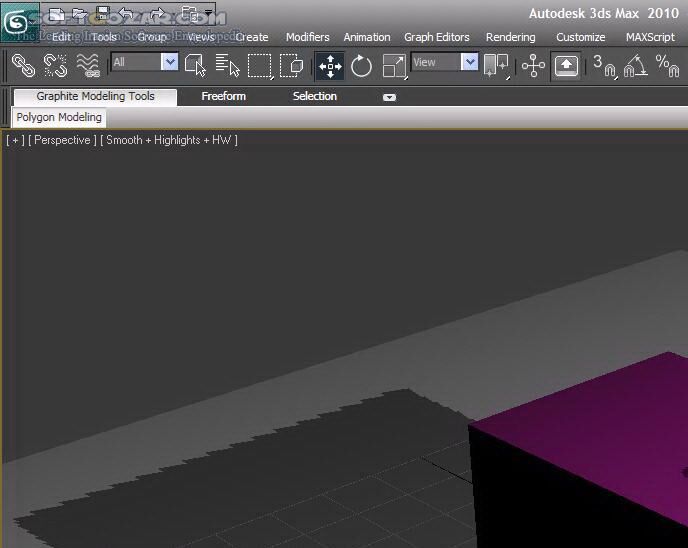Open the selection filter 'All' dropdown
The height and width of the screenshot is (548, 688).
pos(145,62)
